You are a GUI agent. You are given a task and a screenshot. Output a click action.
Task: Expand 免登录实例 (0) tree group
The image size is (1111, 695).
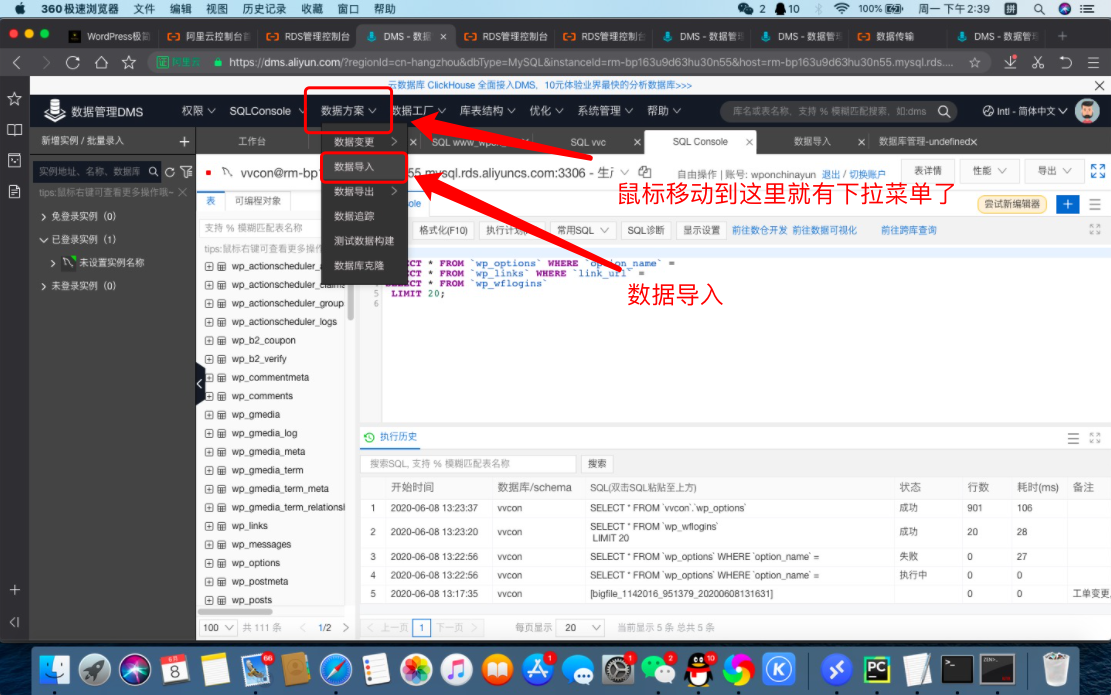(x=43, y=217)
